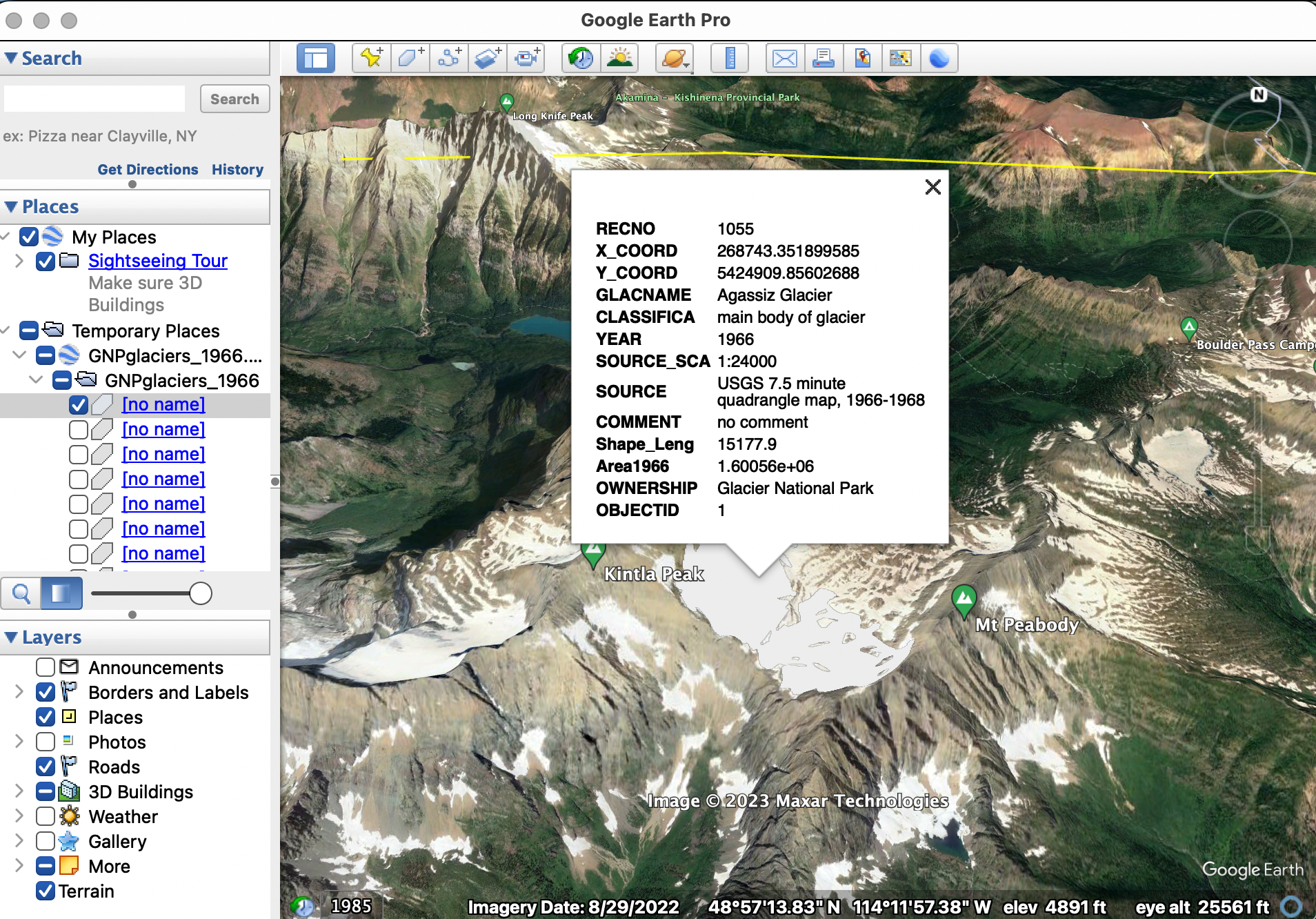The image size is (1316, 919).
Task: Save image of current view
Action: pos(862,58)
